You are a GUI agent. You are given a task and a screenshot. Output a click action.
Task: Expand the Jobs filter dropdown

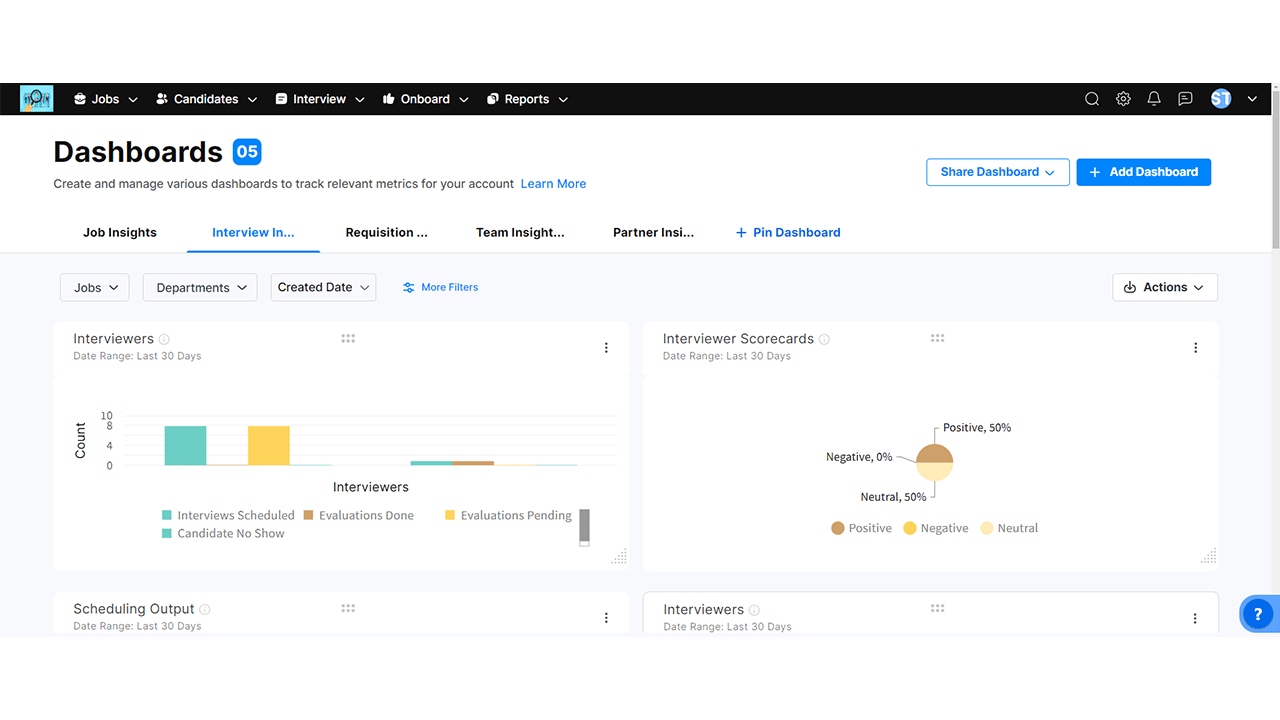tap(96, 288)
